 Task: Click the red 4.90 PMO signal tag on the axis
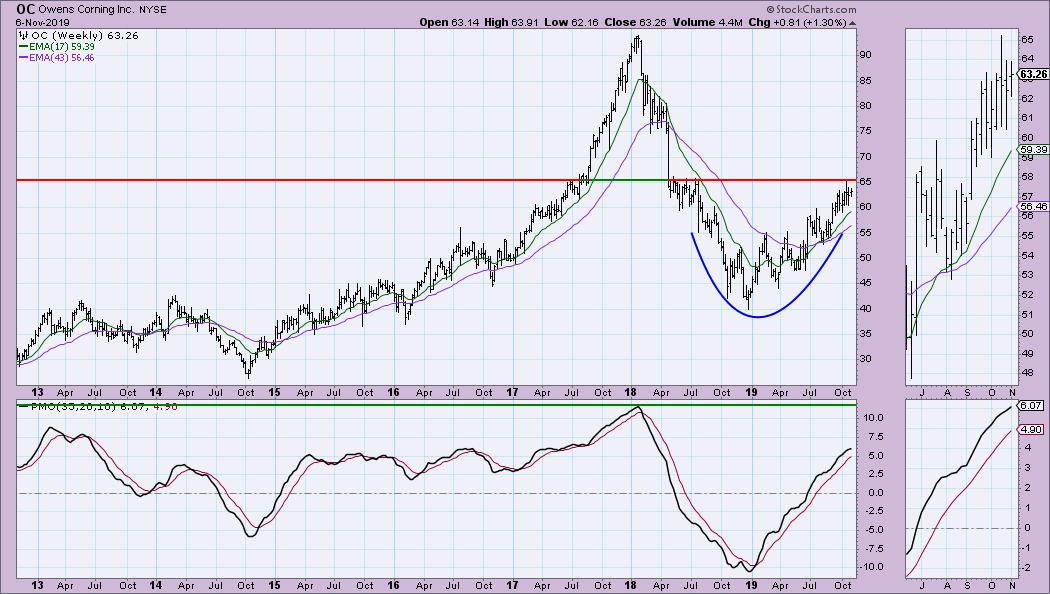click(x=1030, y=430)
